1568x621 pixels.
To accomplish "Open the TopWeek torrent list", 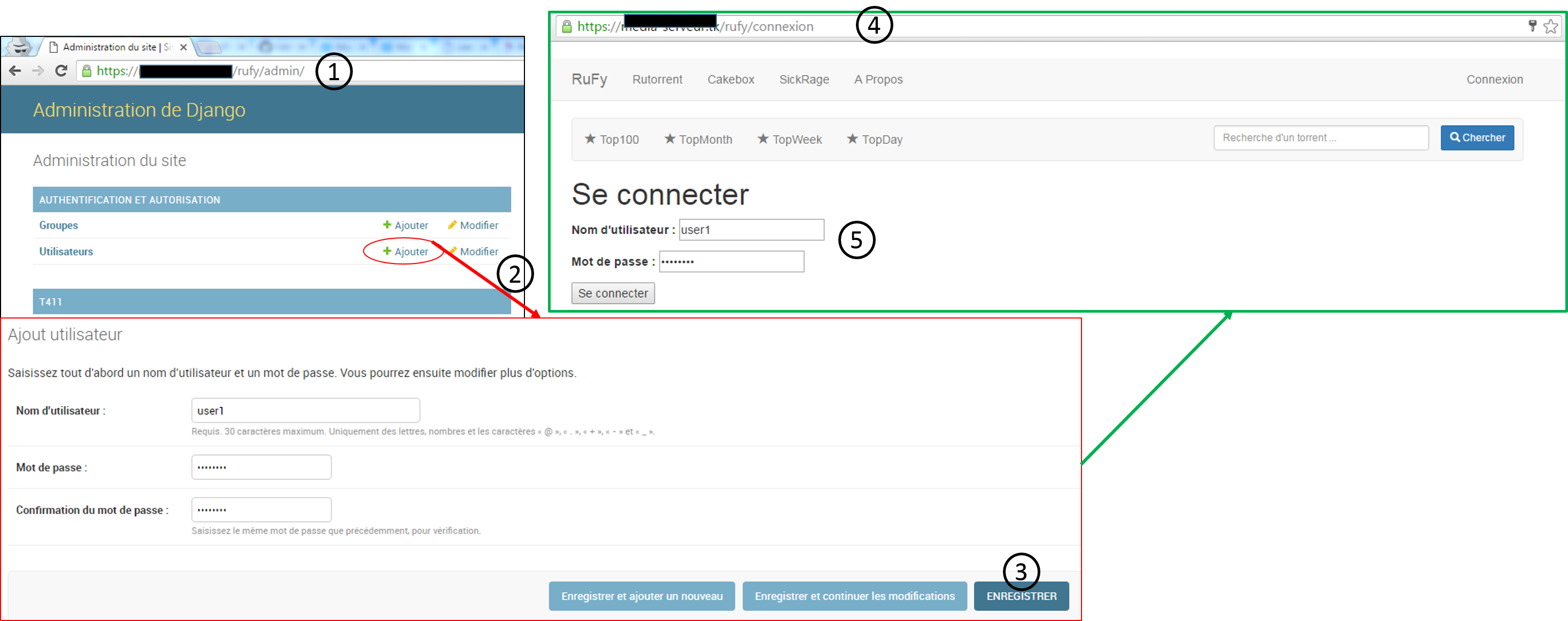I will tap(790, 140).
